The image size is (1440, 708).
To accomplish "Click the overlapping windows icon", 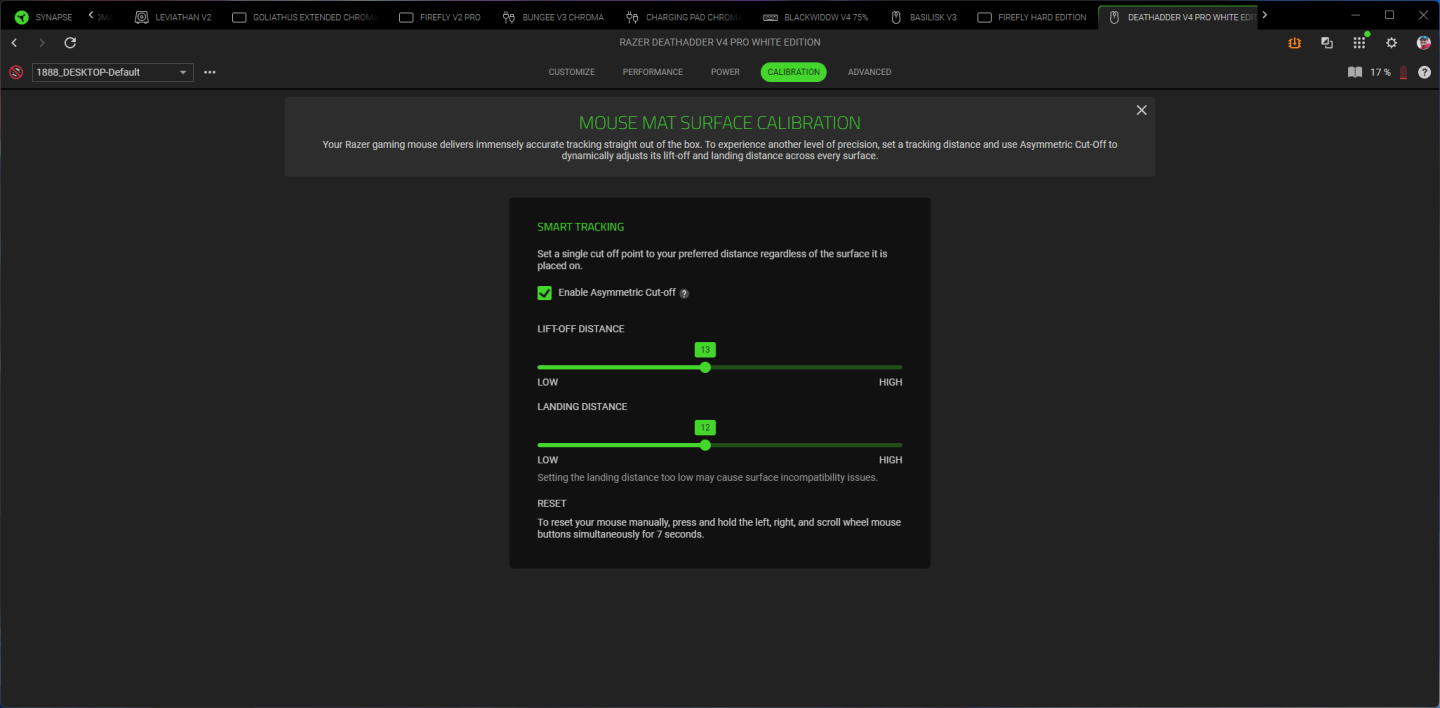I will point(1327,43).
